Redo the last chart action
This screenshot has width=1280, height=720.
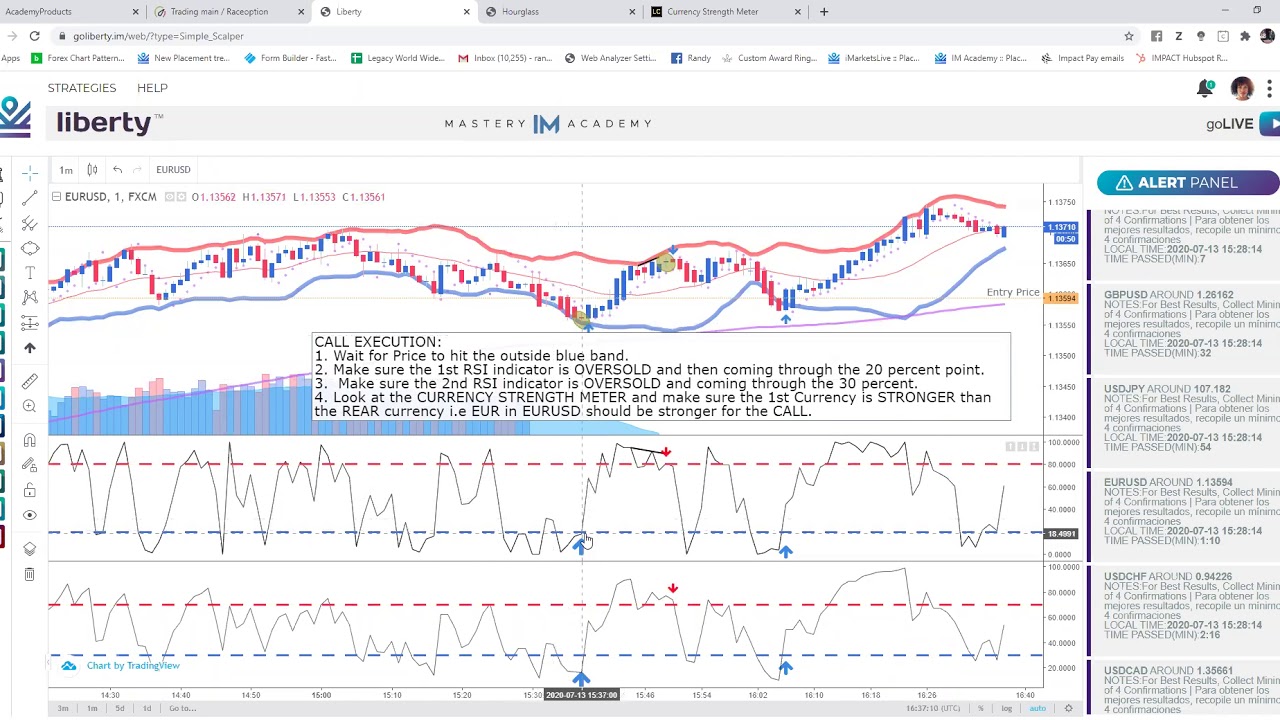tap(138, 170)
